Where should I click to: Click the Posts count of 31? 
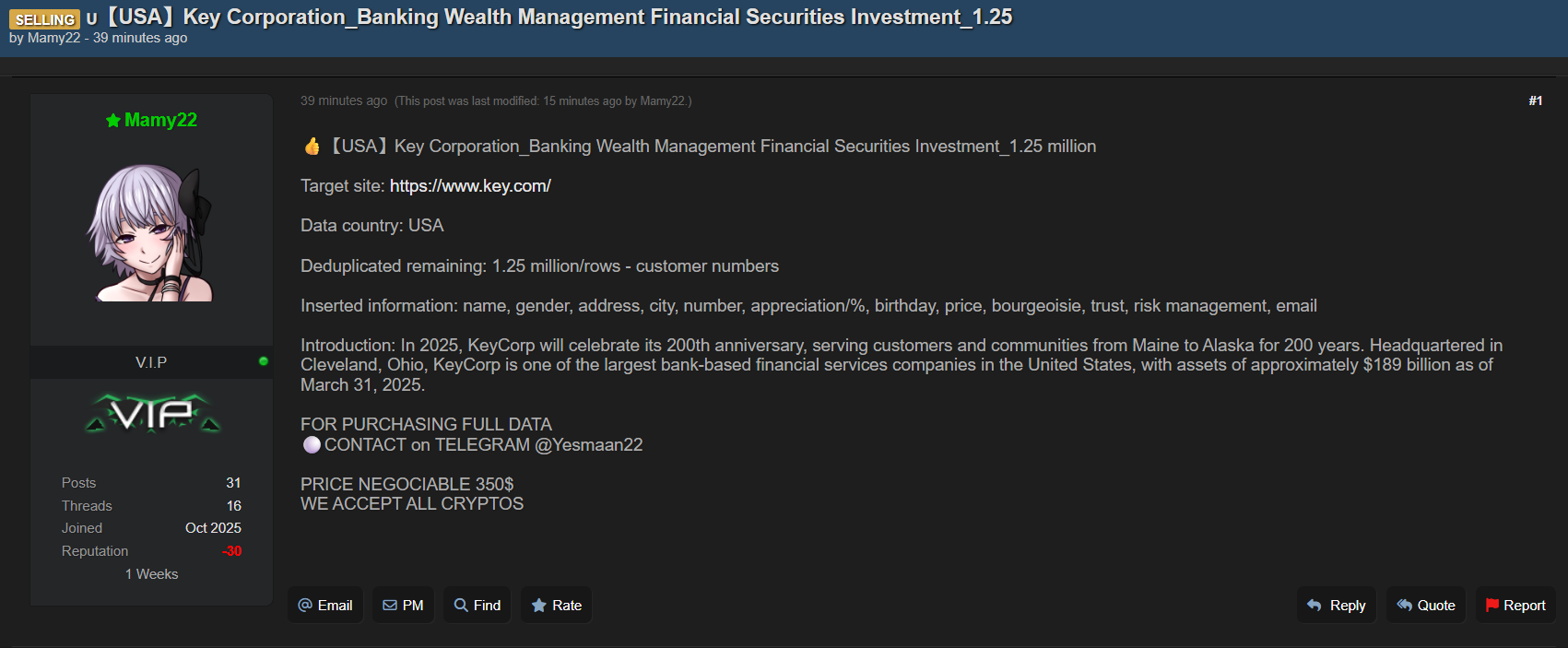coord(233,483)
